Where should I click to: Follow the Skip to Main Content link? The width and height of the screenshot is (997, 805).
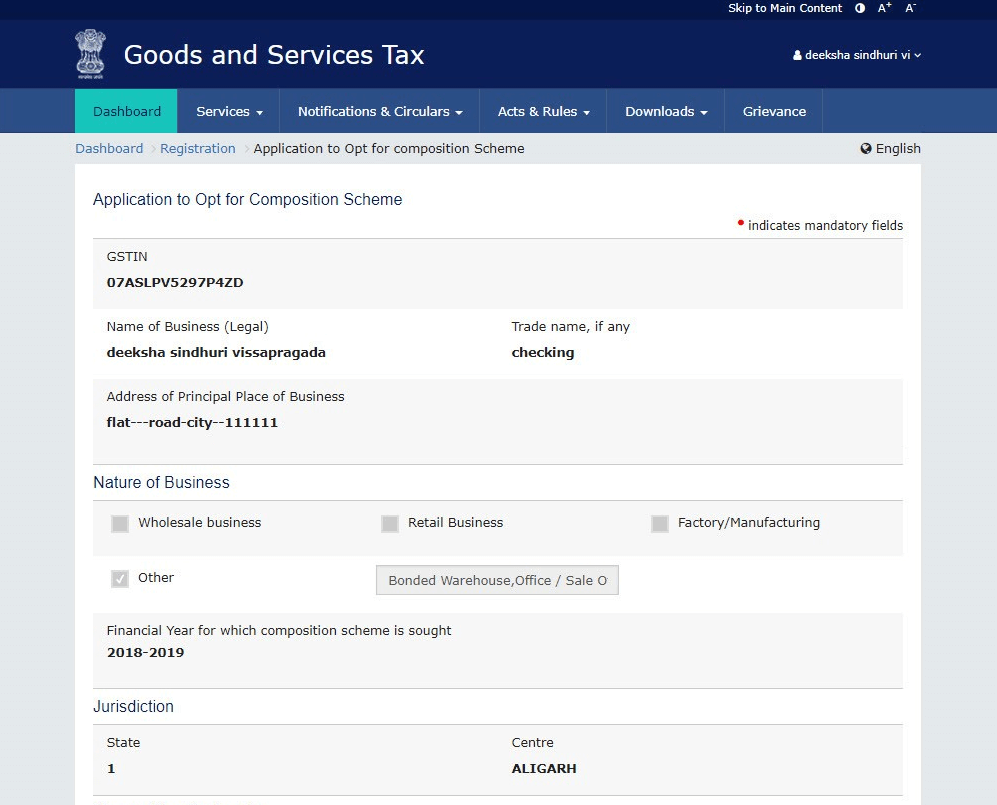(785, 8)
